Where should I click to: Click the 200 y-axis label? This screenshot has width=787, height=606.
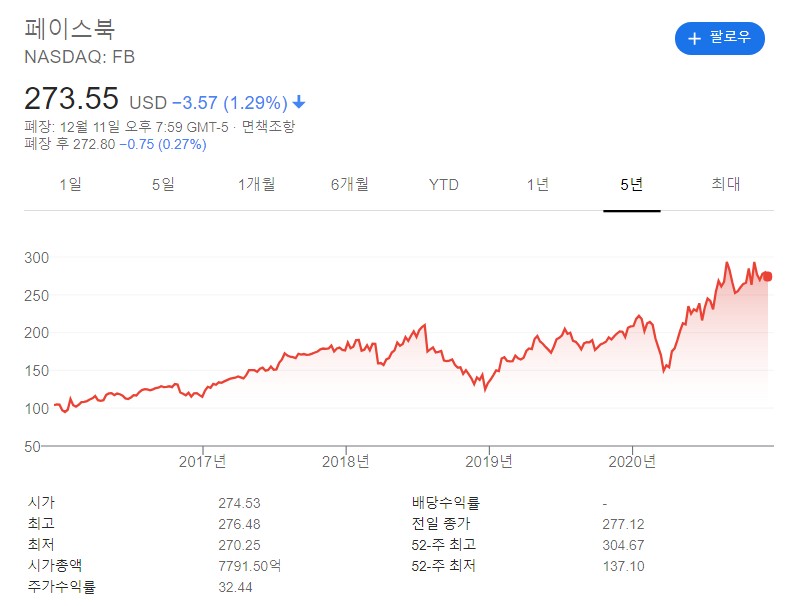37,333
